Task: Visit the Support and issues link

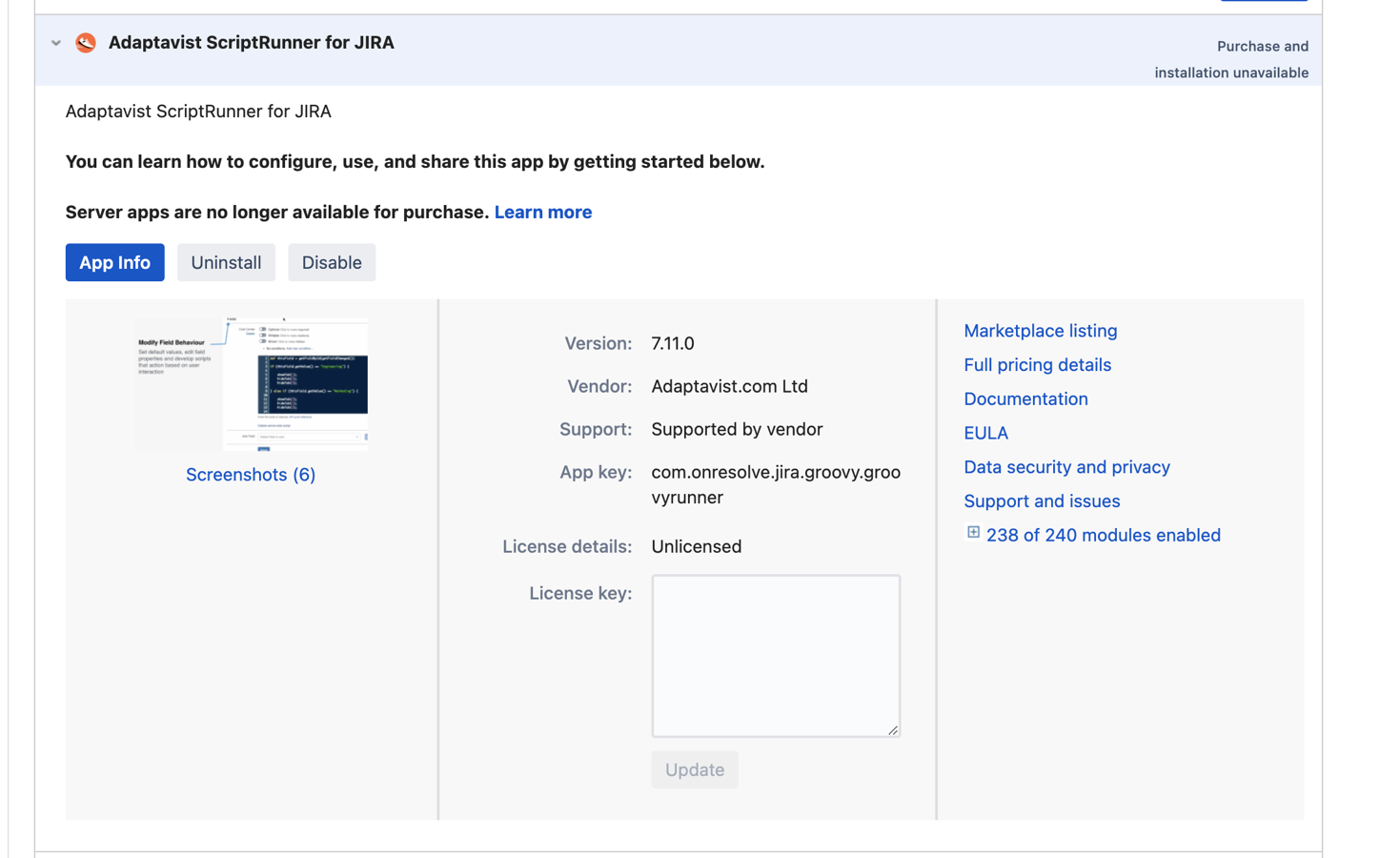Action: pos(1042,501)
